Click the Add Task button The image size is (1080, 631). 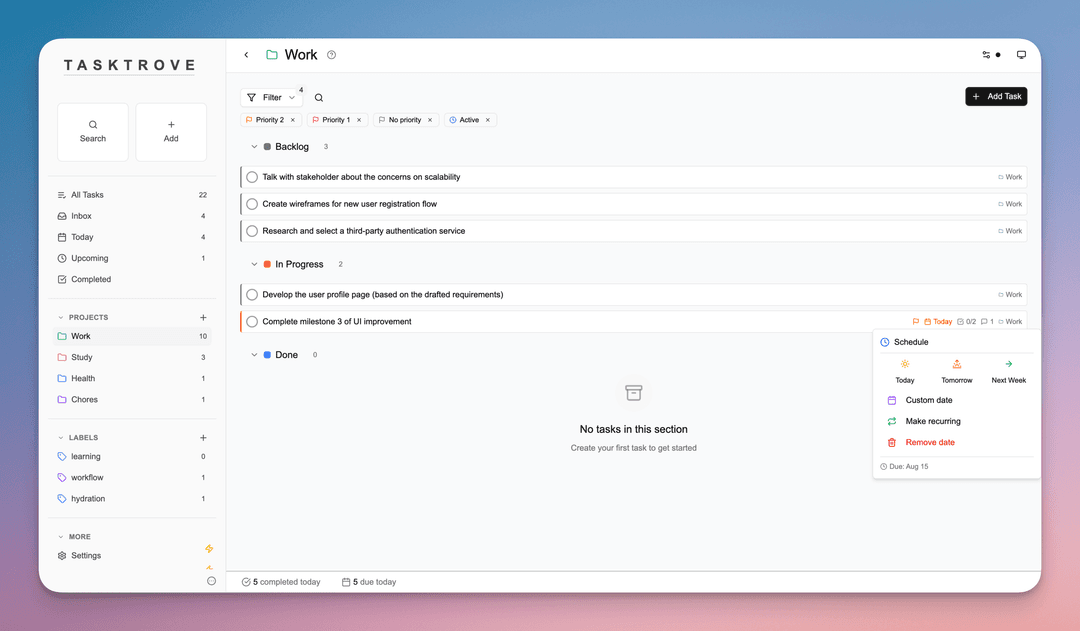996,96
